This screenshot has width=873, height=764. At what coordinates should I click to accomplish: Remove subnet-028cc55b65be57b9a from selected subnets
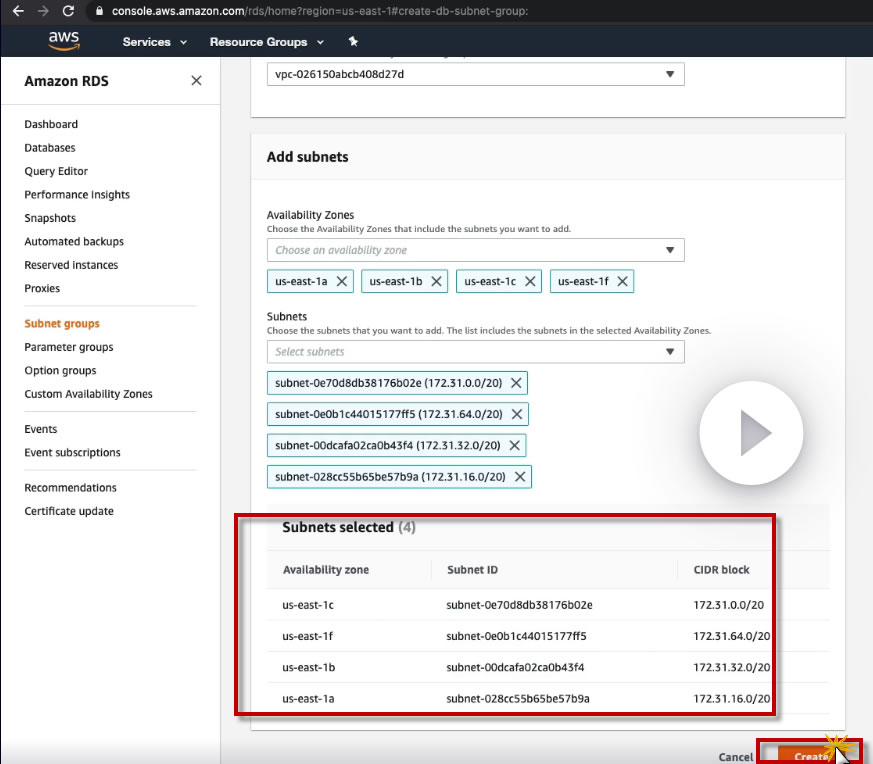[520, 477]
